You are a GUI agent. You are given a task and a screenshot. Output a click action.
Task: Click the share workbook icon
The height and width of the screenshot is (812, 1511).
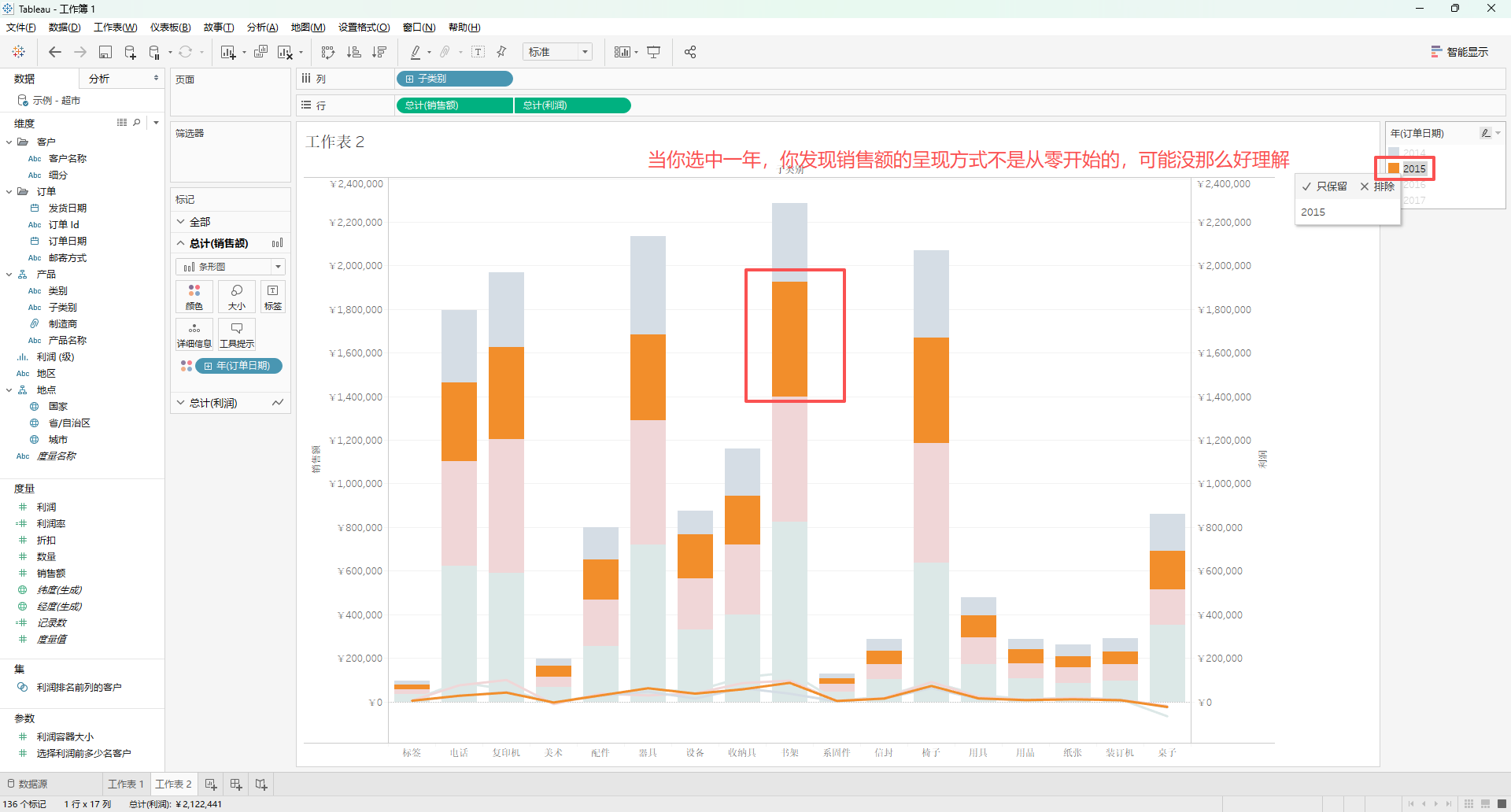pyautogui.click(x=690, y=52)
